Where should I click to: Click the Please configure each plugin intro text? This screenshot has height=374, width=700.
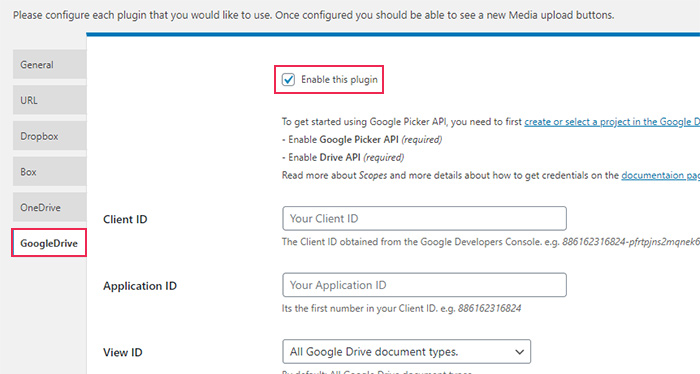point(313,15)
